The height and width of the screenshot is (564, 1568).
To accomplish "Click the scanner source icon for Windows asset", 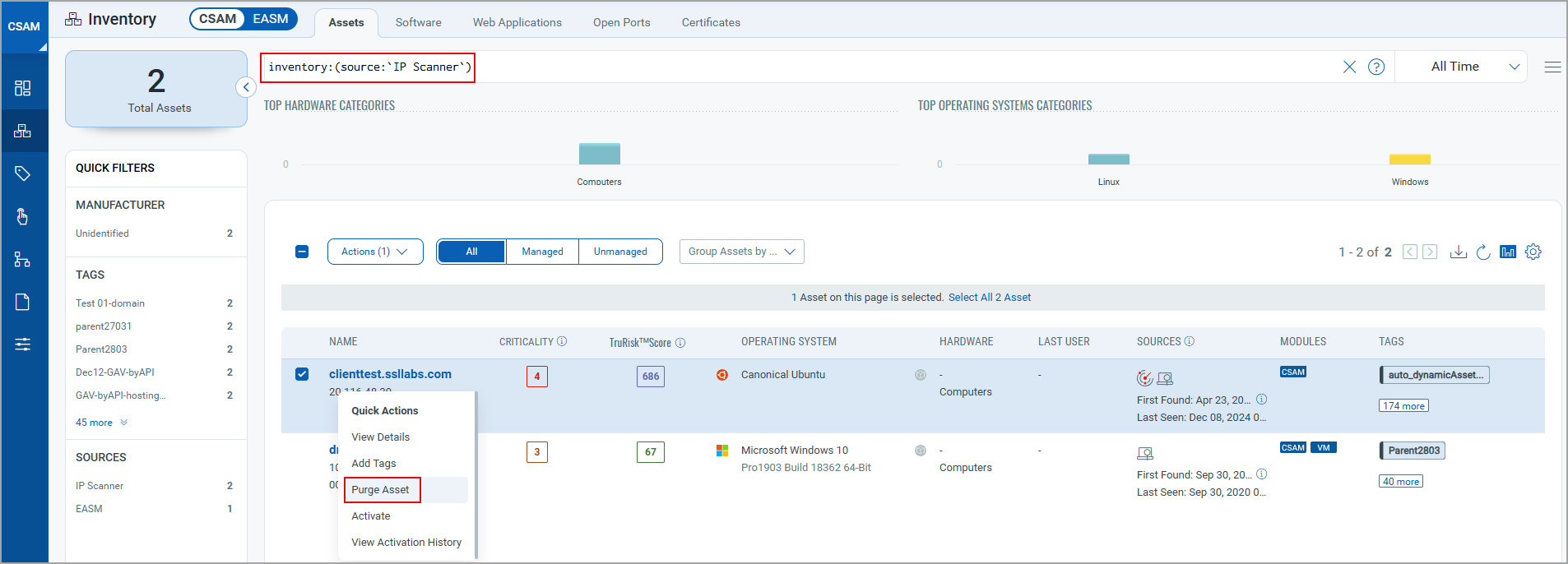I will [1145, 453].
